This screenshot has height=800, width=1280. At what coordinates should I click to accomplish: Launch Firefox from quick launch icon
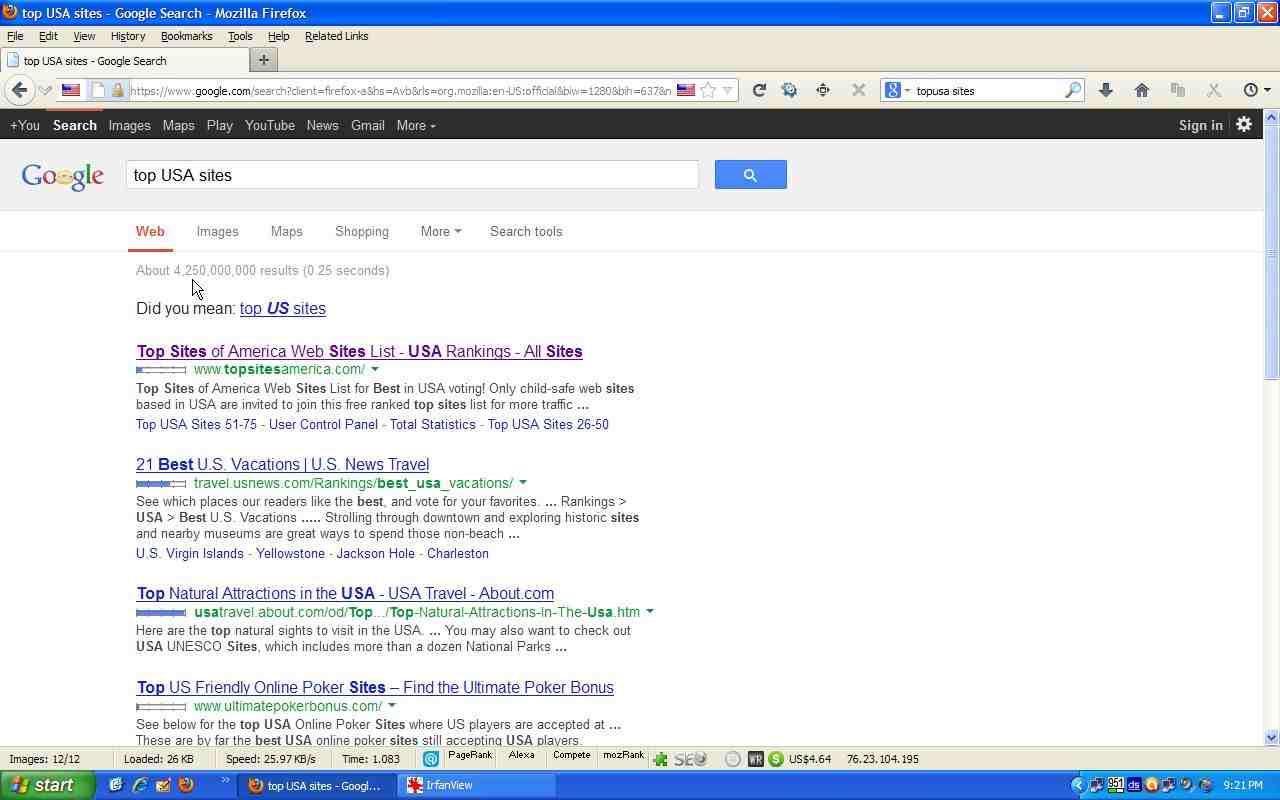point(185,785)
